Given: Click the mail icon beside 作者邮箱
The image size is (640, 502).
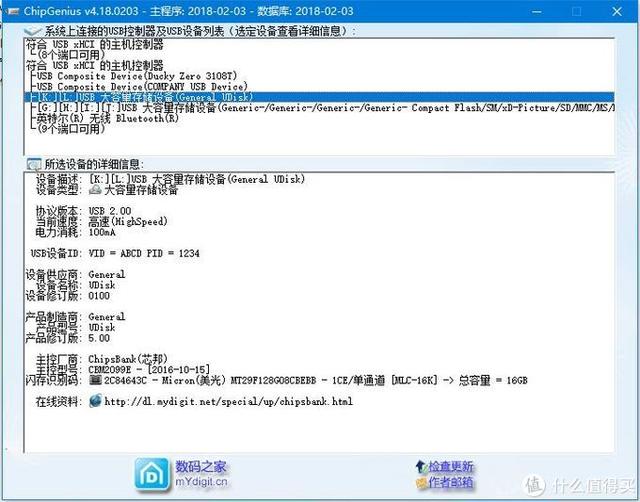Looking at the screenshot, I should point(420,483).
